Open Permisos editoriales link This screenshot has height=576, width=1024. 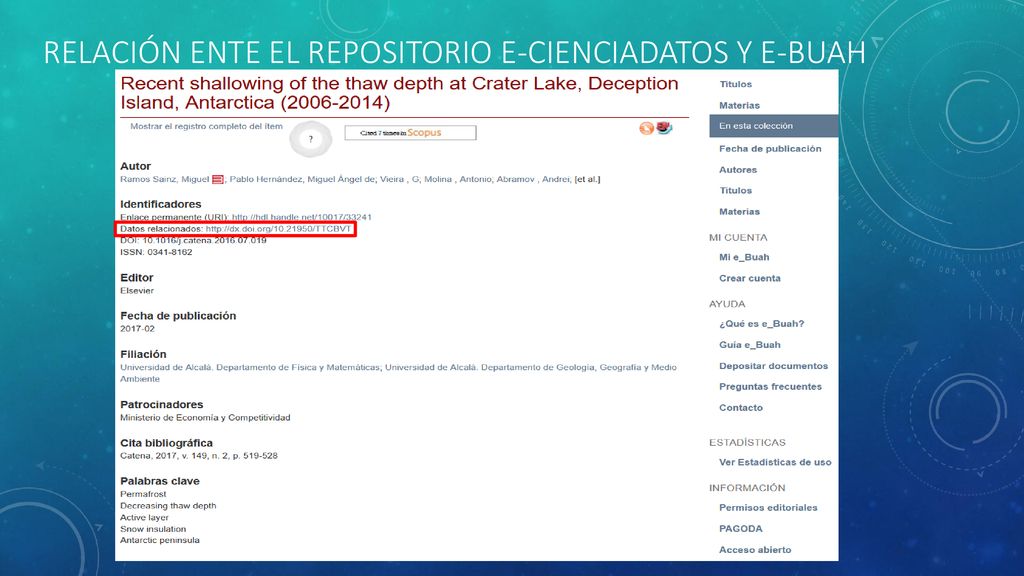coord(768,507)
